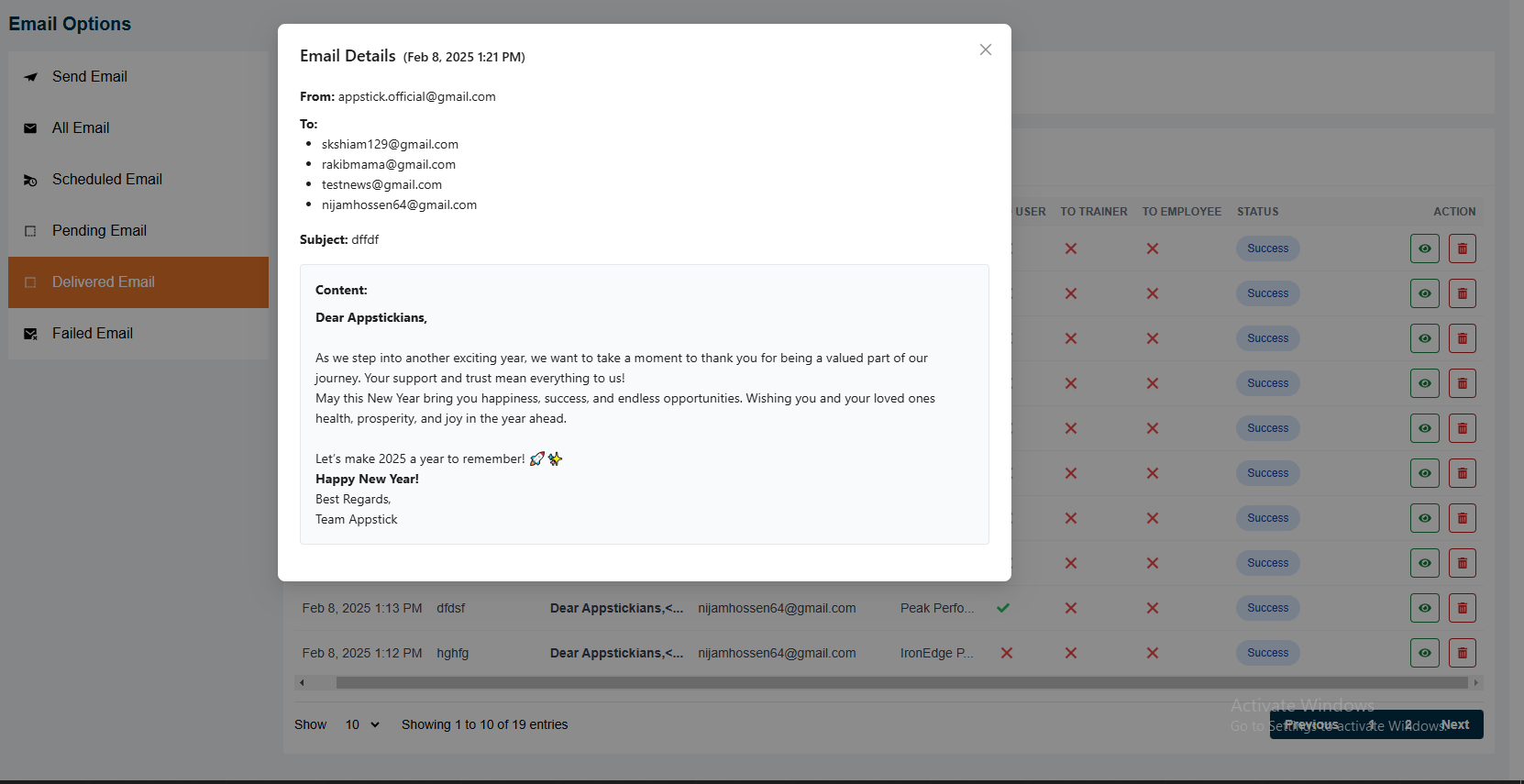The image size is (1524, 784).
Task: Click the Failed Email icon in sidebar
Action: tap(30, 334)
